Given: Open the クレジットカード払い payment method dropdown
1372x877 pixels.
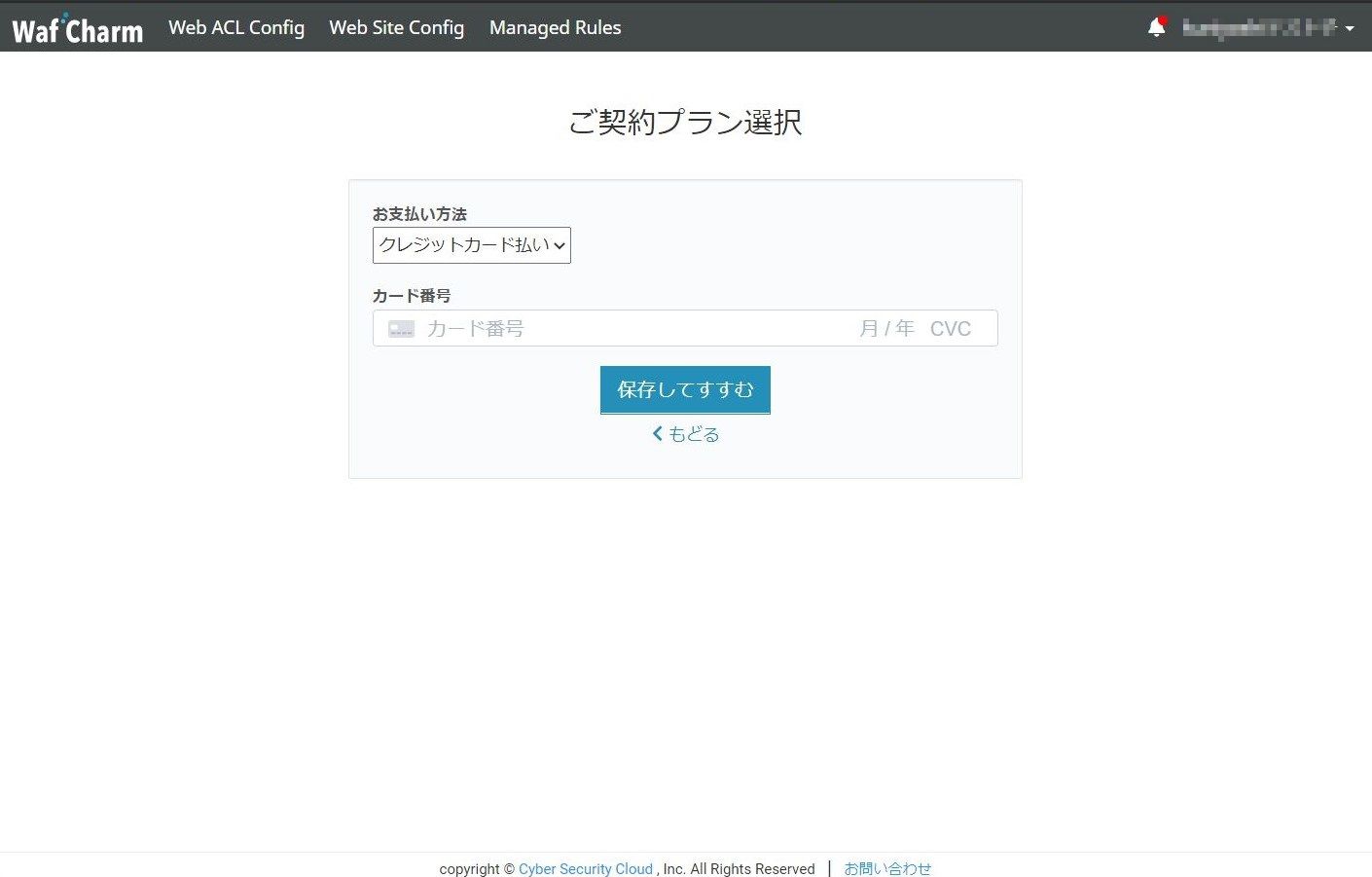Looking at the screenshot, I should point(472,245).
